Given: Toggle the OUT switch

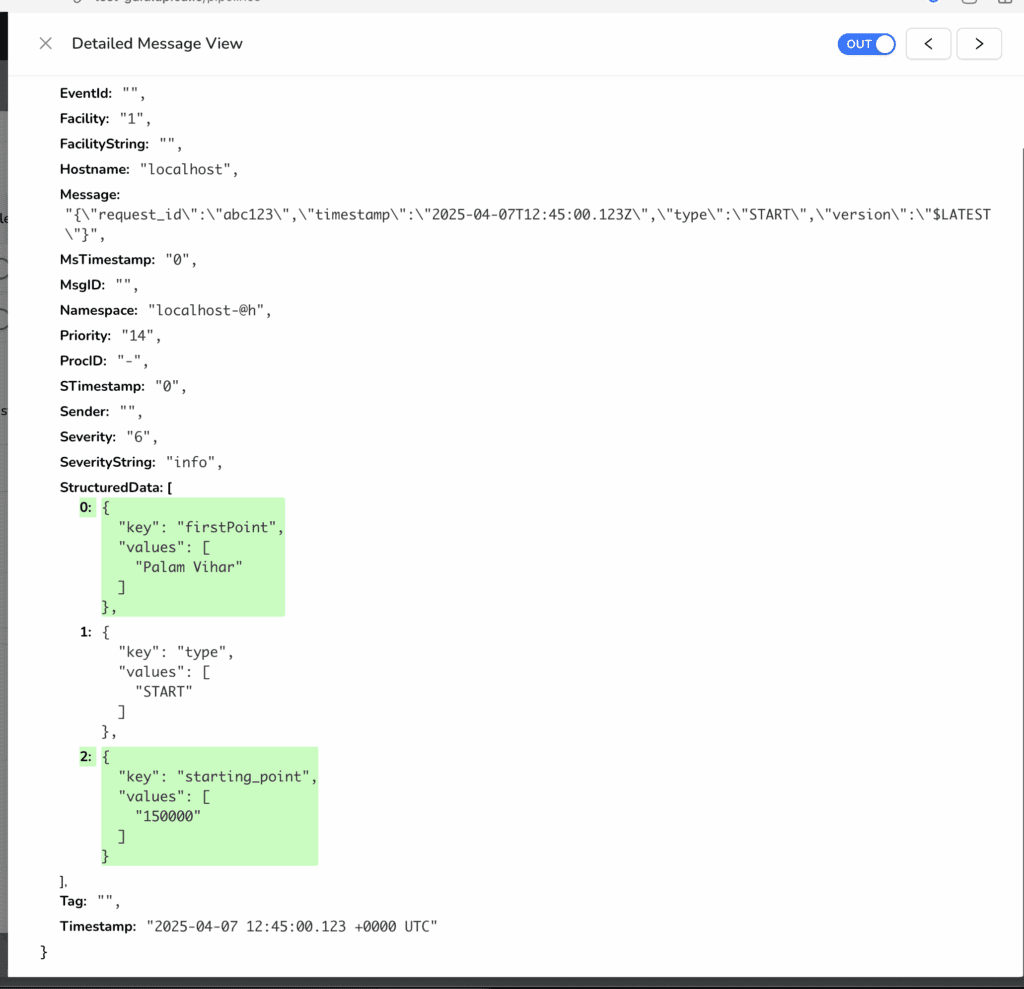Looking at the screenshot, I should [x=866, y=43].
